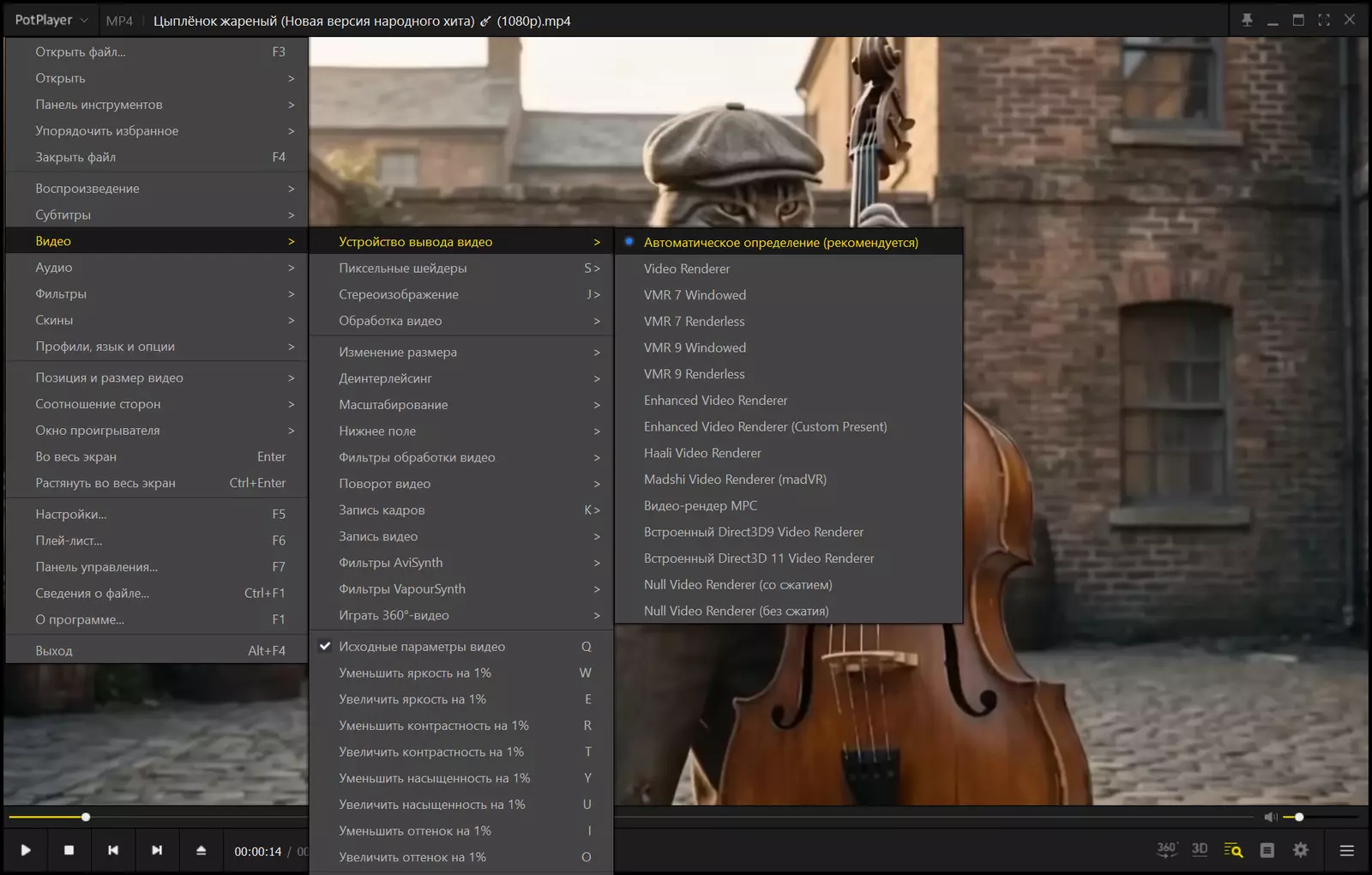Viewport: 1372px width, 875px height.
Task: Select Madshi Video Renderer (madVR)
Action: tap(789, 480)
